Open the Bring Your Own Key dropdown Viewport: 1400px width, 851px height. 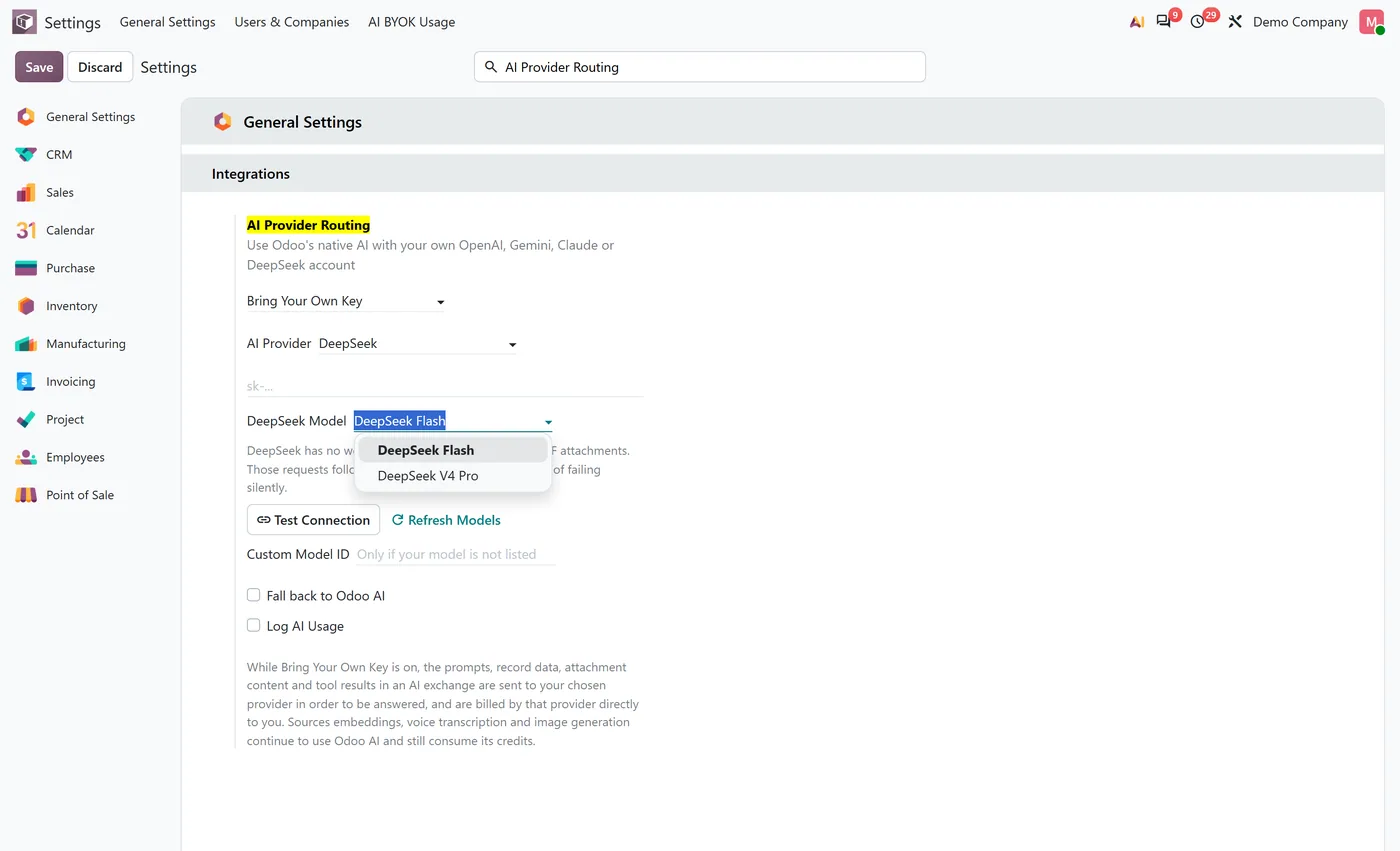[346, 301]
